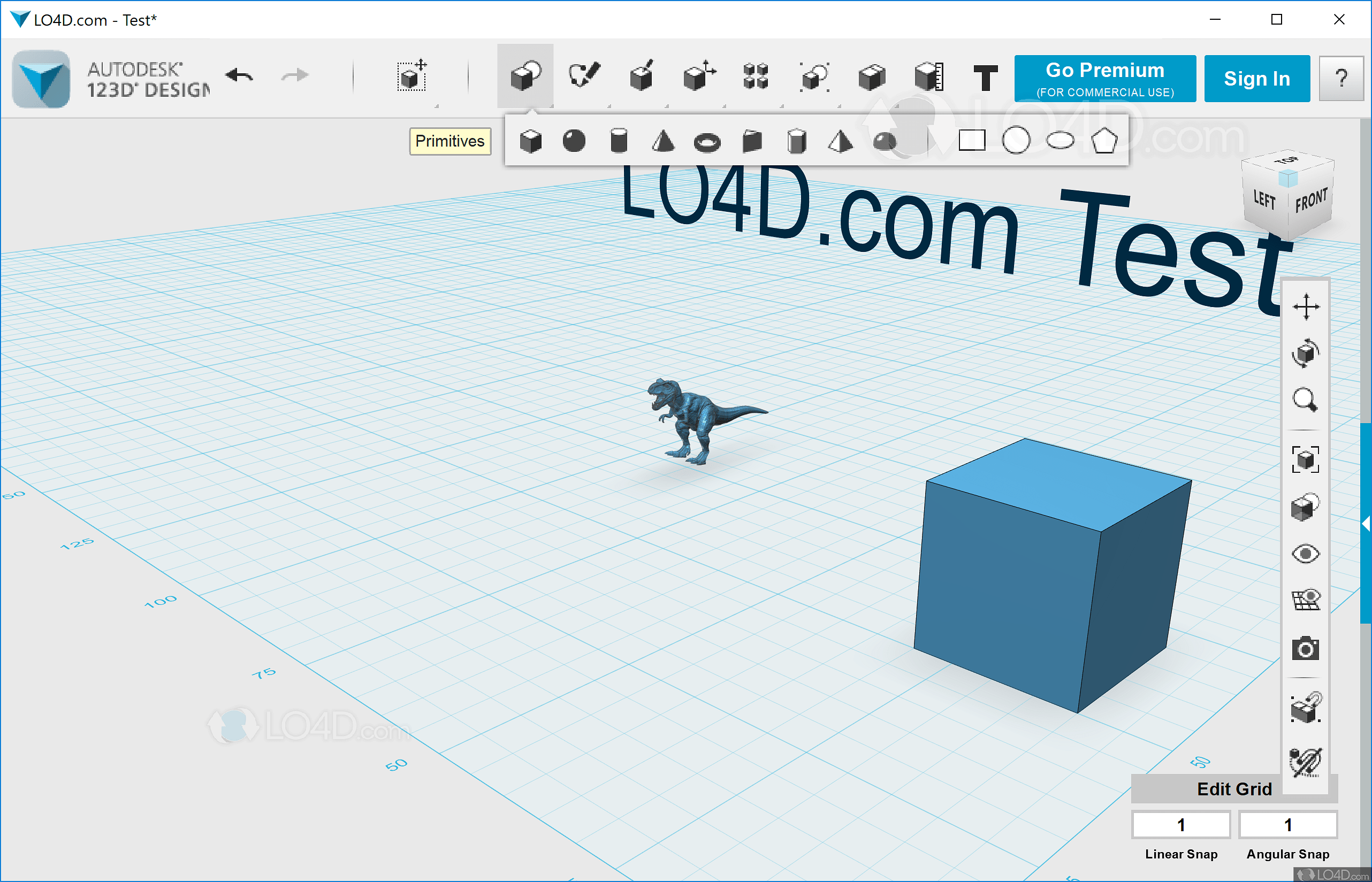Click the camera screenshot icon
This screenshot has width=1372, height=882.
pyautogui.click(x=1306, y=648)
